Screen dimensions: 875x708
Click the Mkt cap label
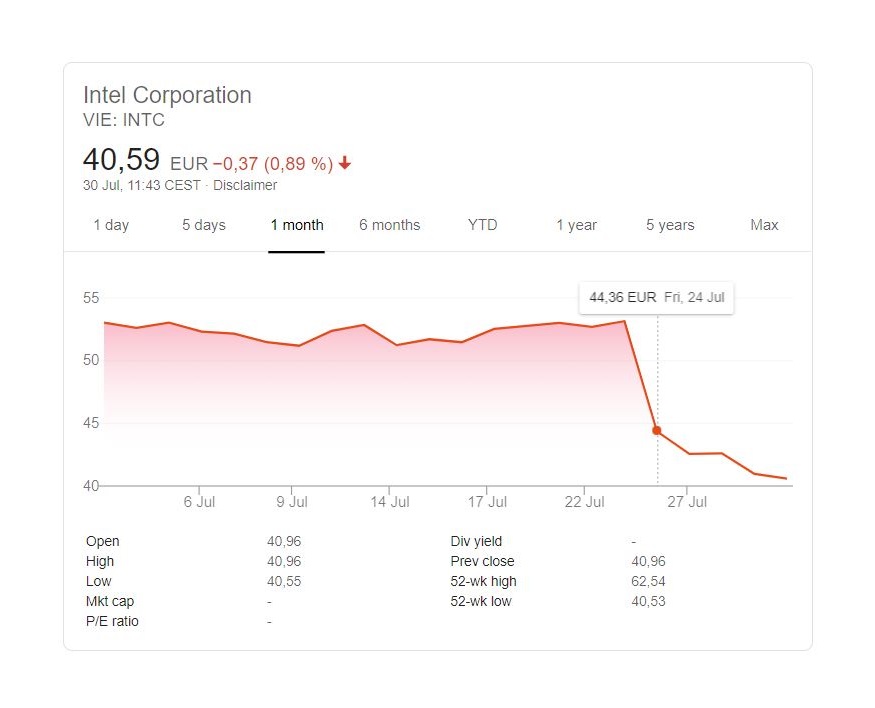click(110, 601)
